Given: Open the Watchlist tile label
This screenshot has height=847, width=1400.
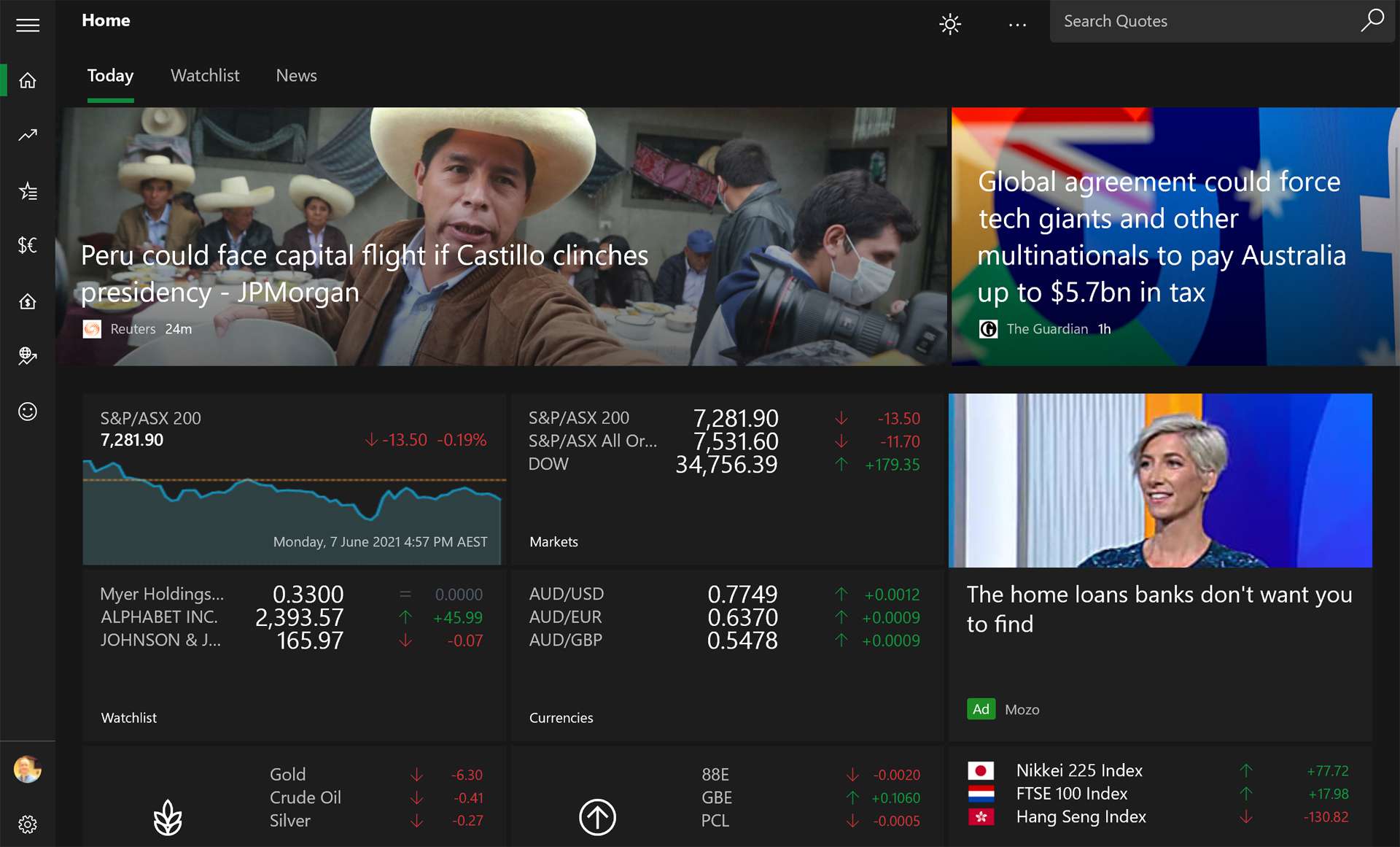Looking at the screenshot, I should click(x=129, y=718).
